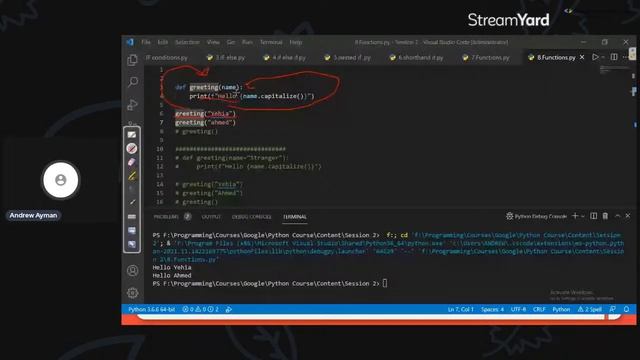The image size is (640, 360).
Task: Open the Run and Debug icon
Action: pos(132,105)
